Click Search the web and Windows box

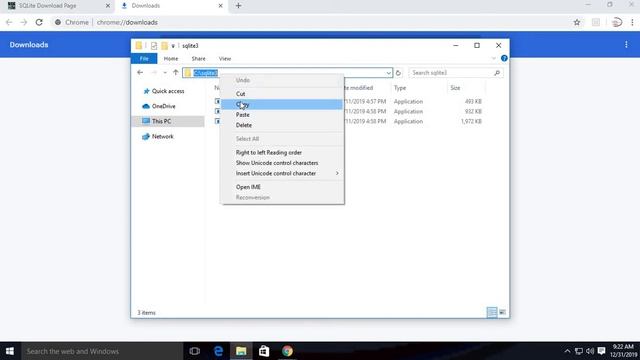[x=102, y=351]
